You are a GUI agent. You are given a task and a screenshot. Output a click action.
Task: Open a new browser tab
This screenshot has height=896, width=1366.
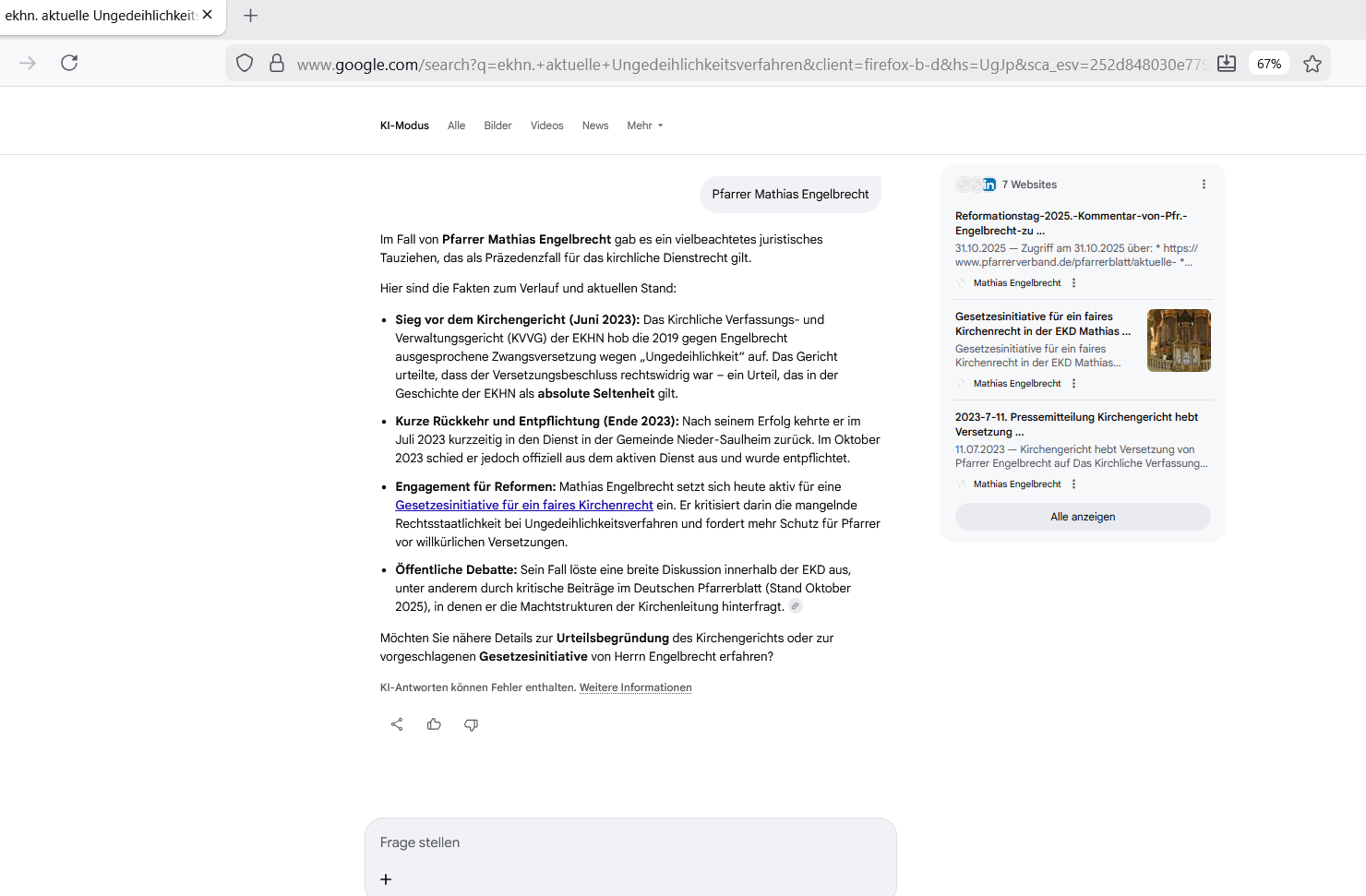pyautogui.click(x=250, y=16)
